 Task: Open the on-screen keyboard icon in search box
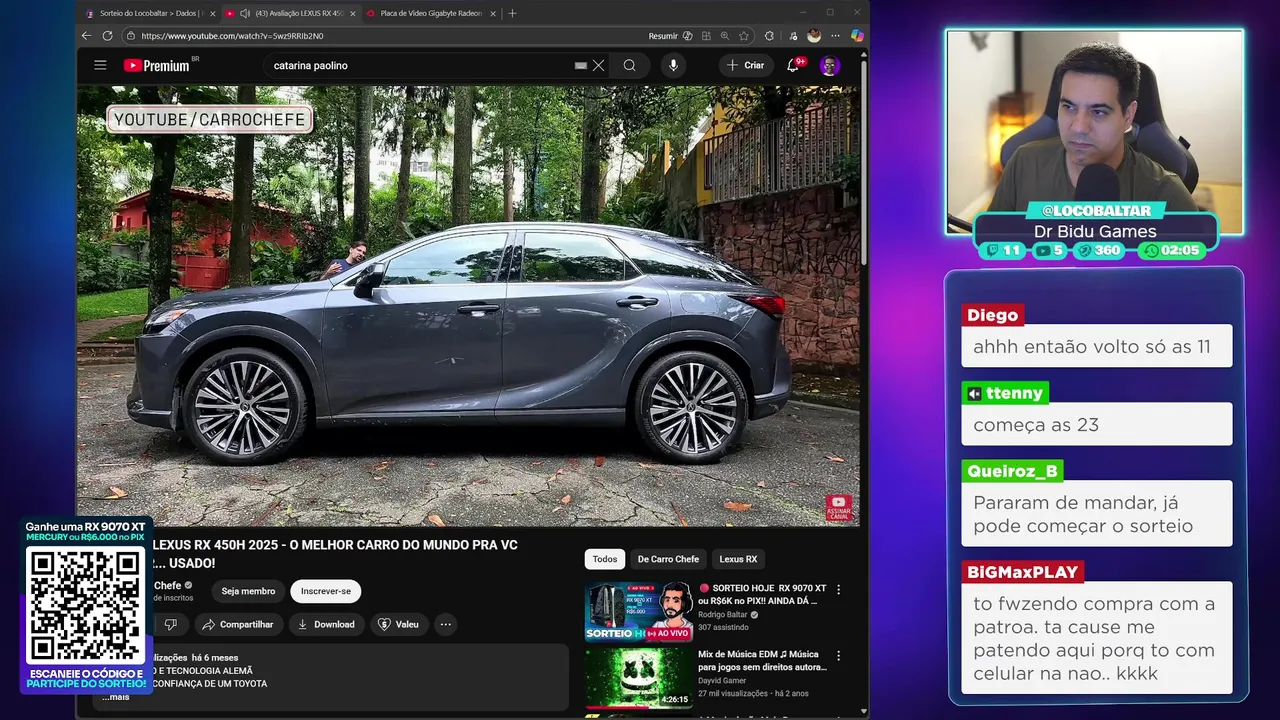point(581,65)
